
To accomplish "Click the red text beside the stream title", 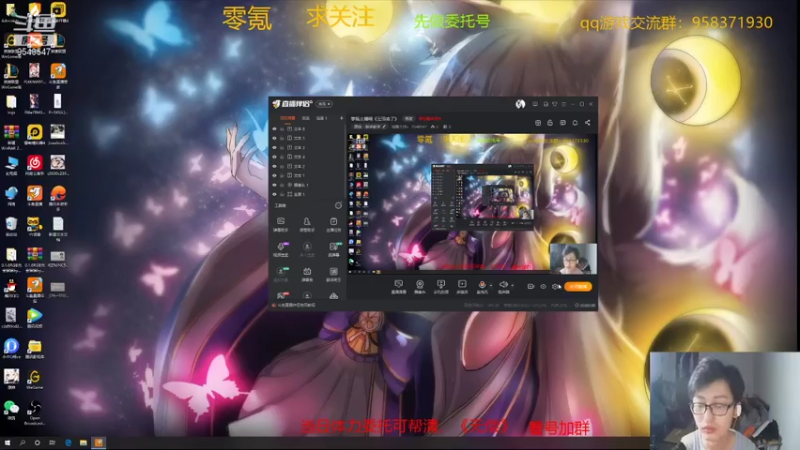I will point(430,118).
